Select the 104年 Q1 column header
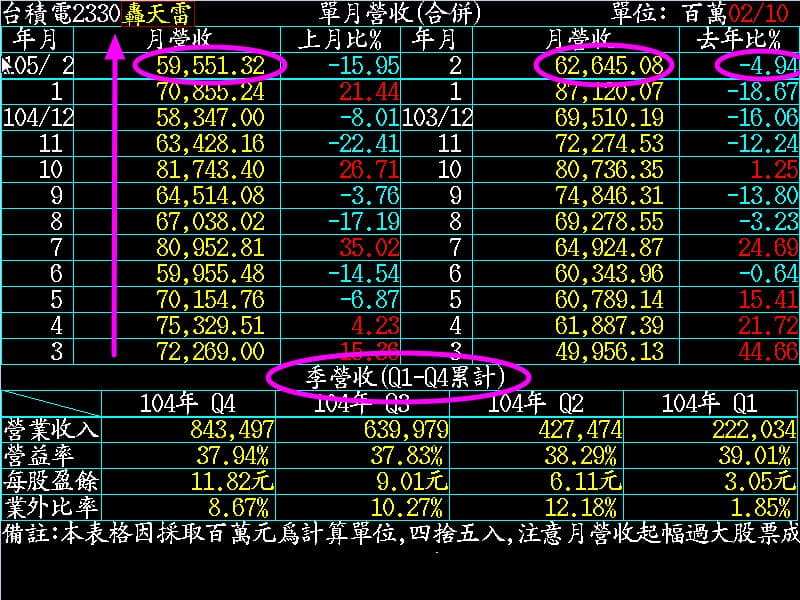 point(711,403)
